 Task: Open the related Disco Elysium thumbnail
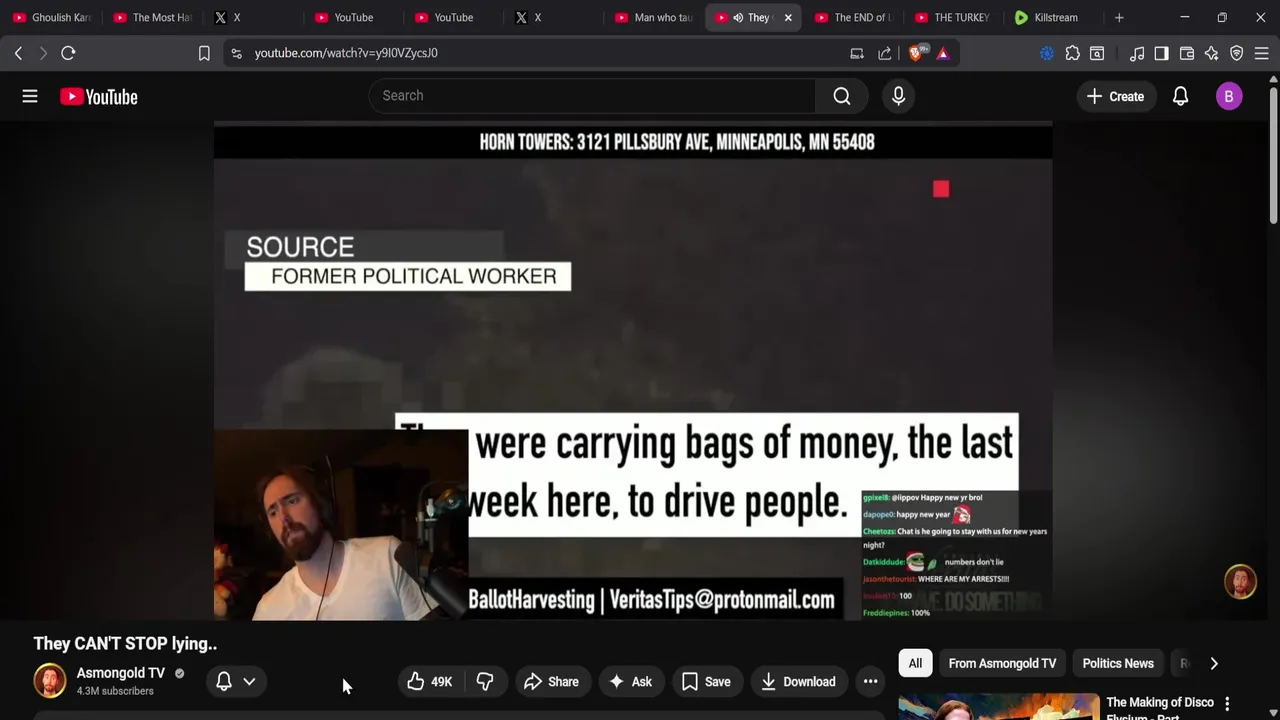998,707
